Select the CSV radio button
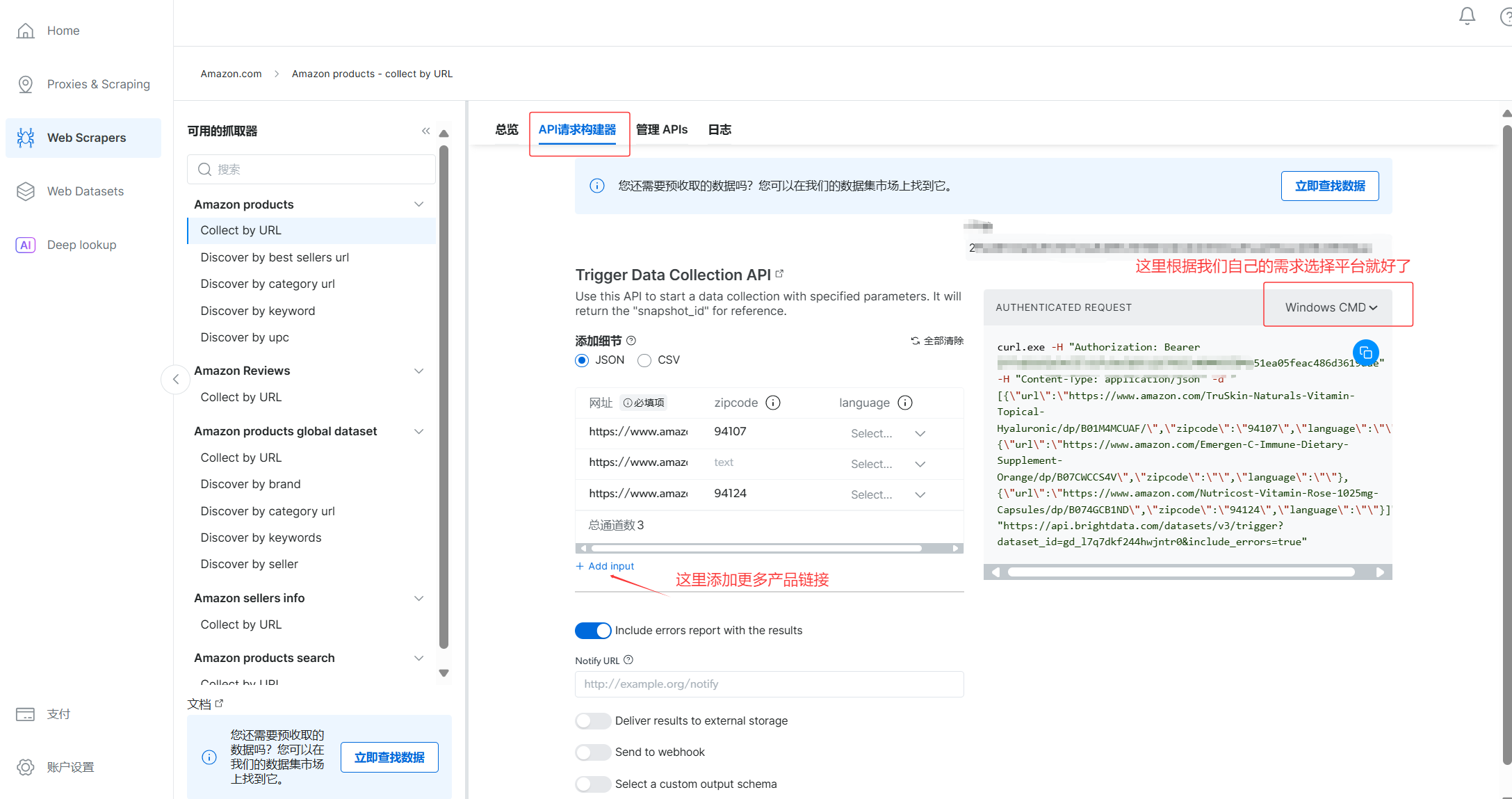This screenshot has height=799, width=1512. 644,360
